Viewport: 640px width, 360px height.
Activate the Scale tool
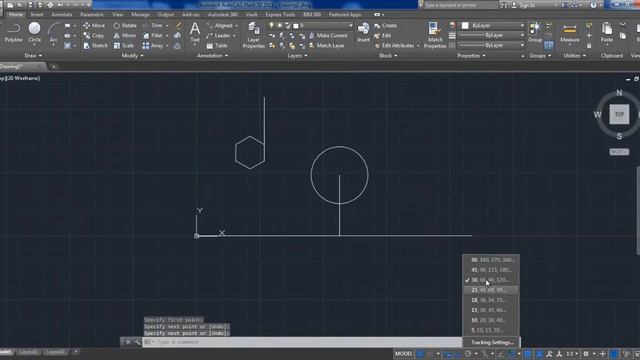124,46
